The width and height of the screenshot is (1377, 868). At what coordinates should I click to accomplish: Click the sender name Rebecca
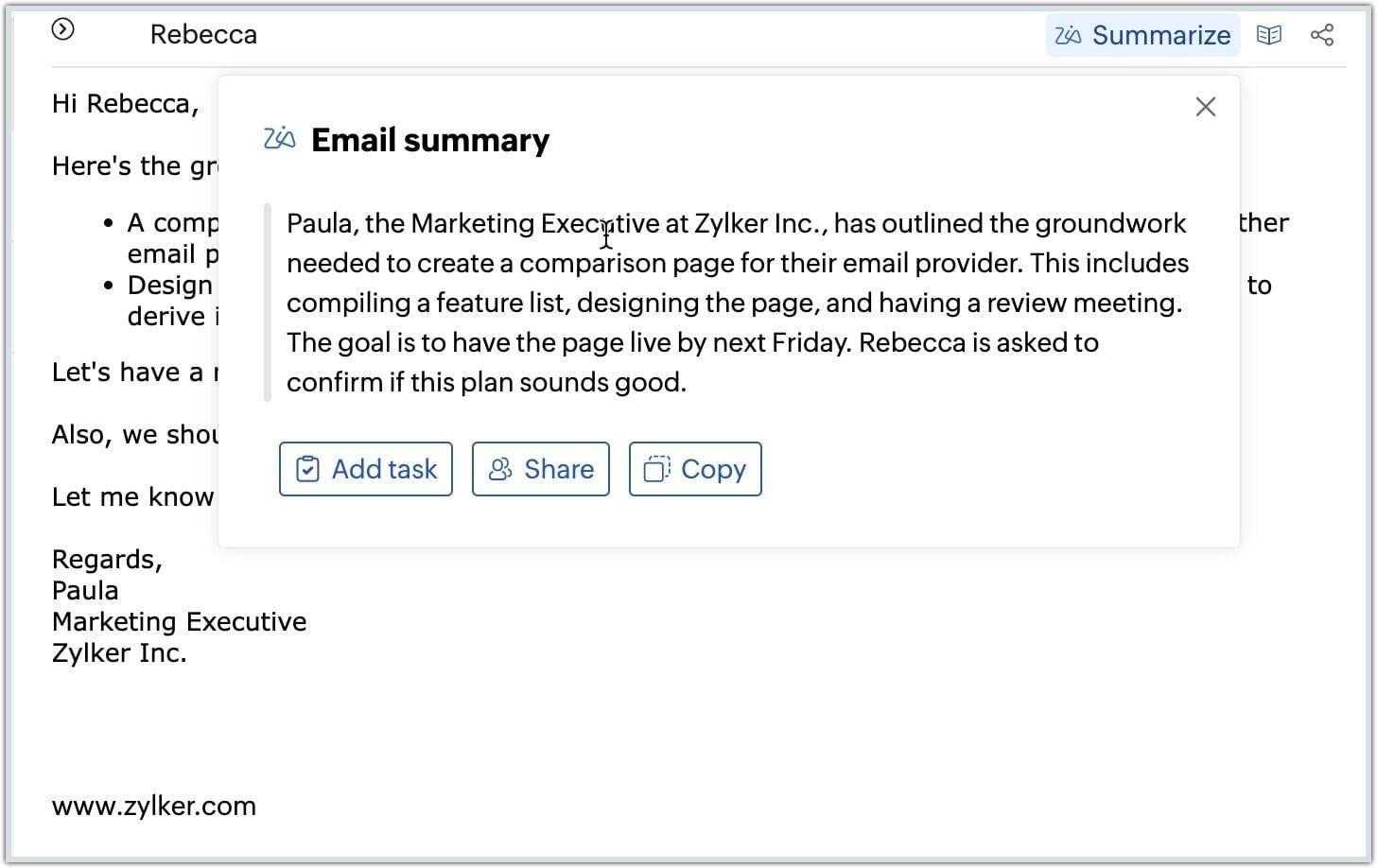[203, 35]
